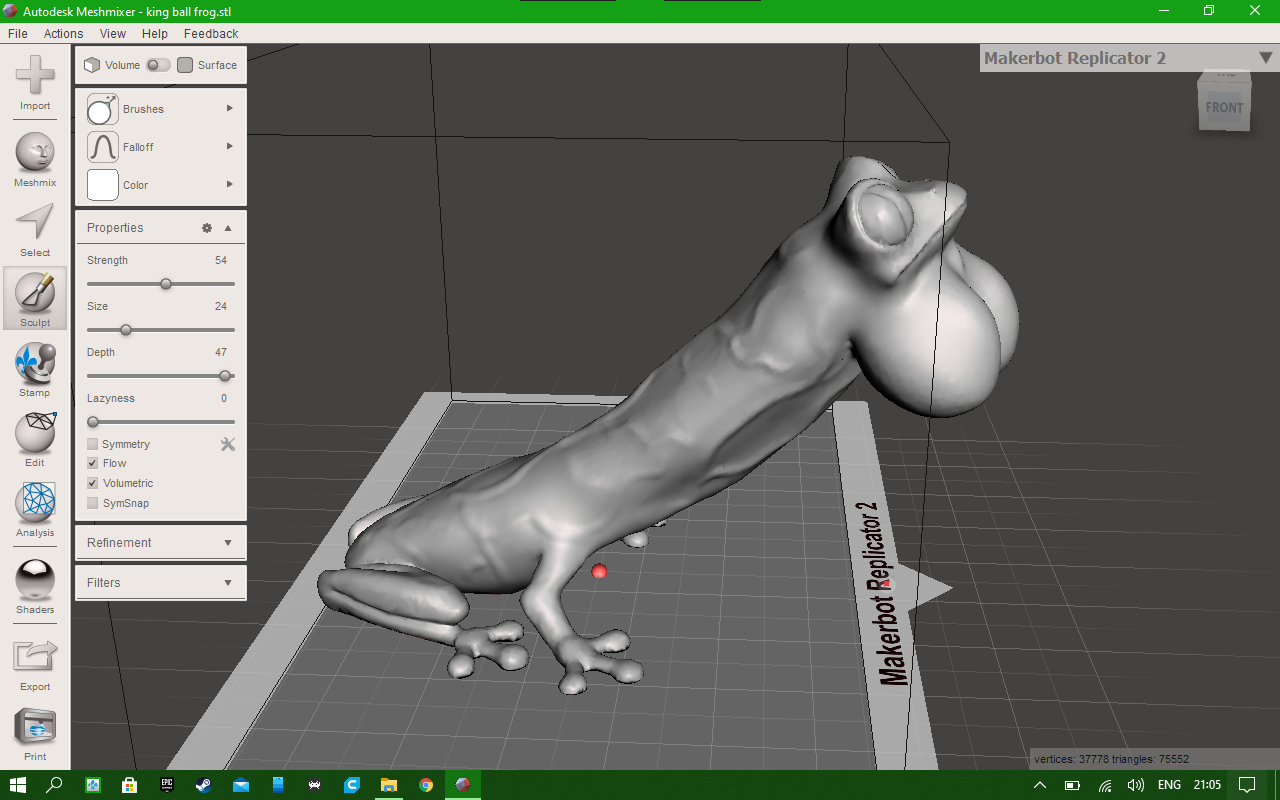1280x800 pixels.
Task: Click the Size slider handle
Action: click(126, 330)
